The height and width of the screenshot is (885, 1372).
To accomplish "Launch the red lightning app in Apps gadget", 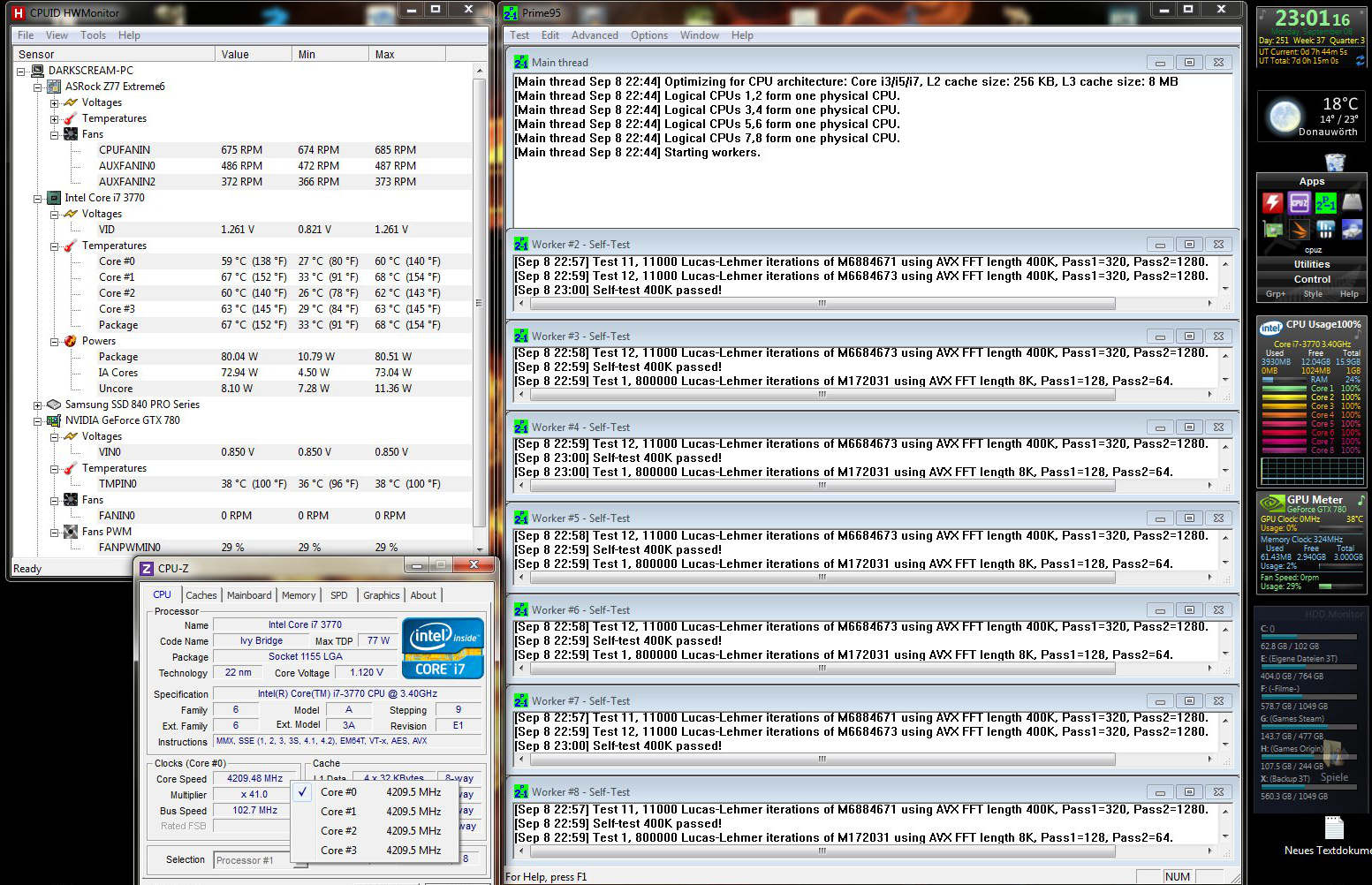I will [x=1272, y=202].
